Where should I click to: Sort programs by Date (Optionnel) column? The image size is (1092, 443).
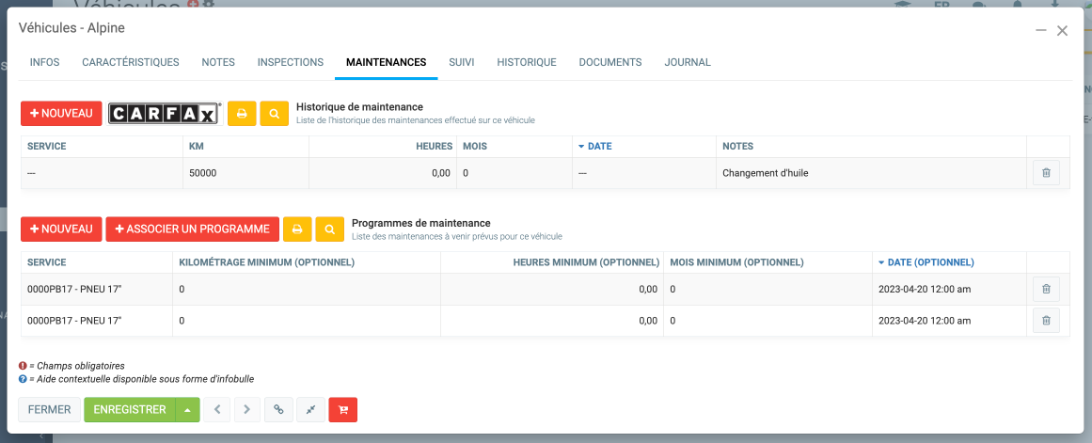coord(930,262)
